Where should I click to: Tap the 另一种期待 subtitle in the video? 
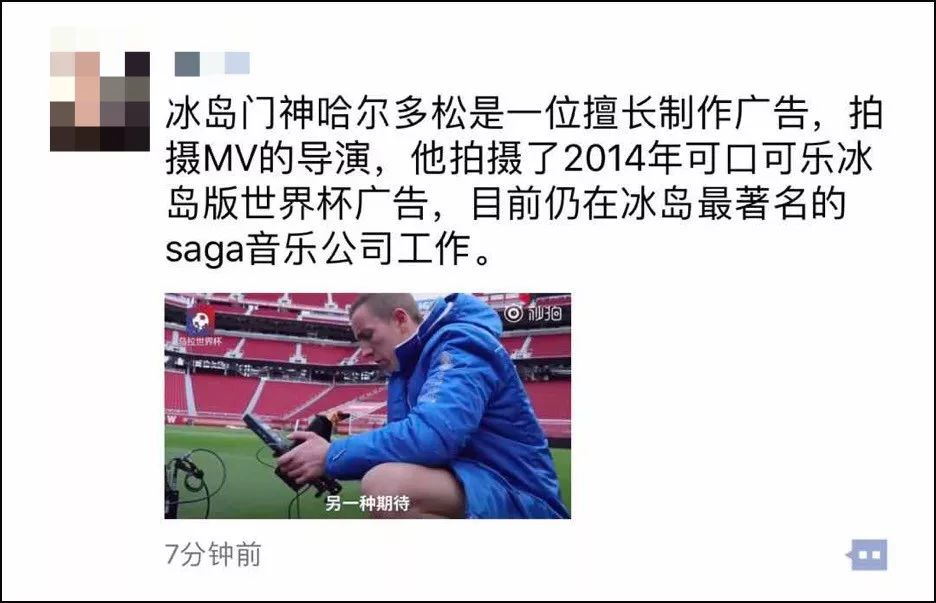(x=368, y=503)
